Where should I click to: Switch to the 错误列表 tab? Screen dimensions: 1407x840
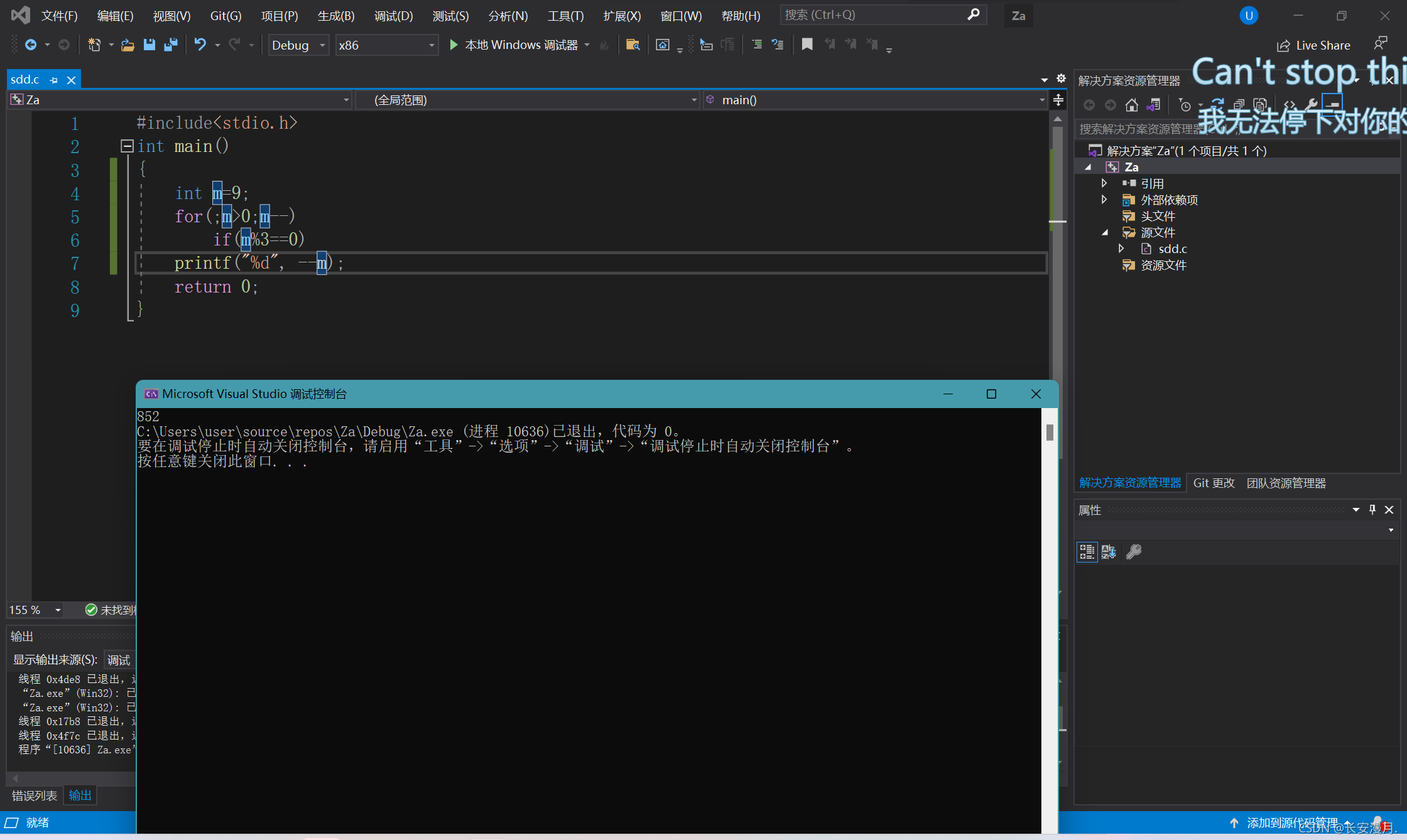34,795
